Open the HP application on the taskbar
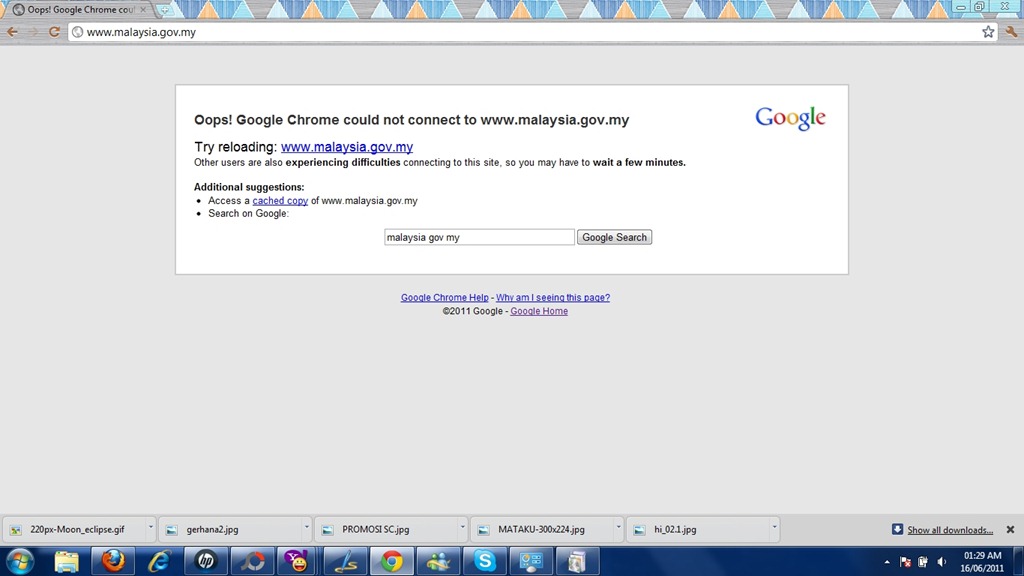 tap(206, 562)
